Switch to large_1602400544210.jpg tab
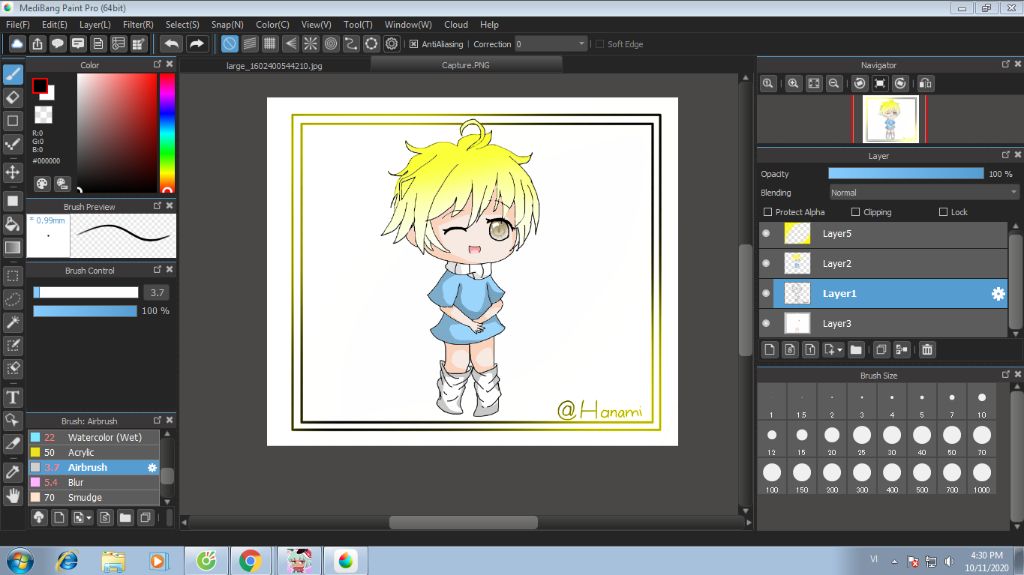Screen dimensions: 1024x575 (x=274, y=65)
